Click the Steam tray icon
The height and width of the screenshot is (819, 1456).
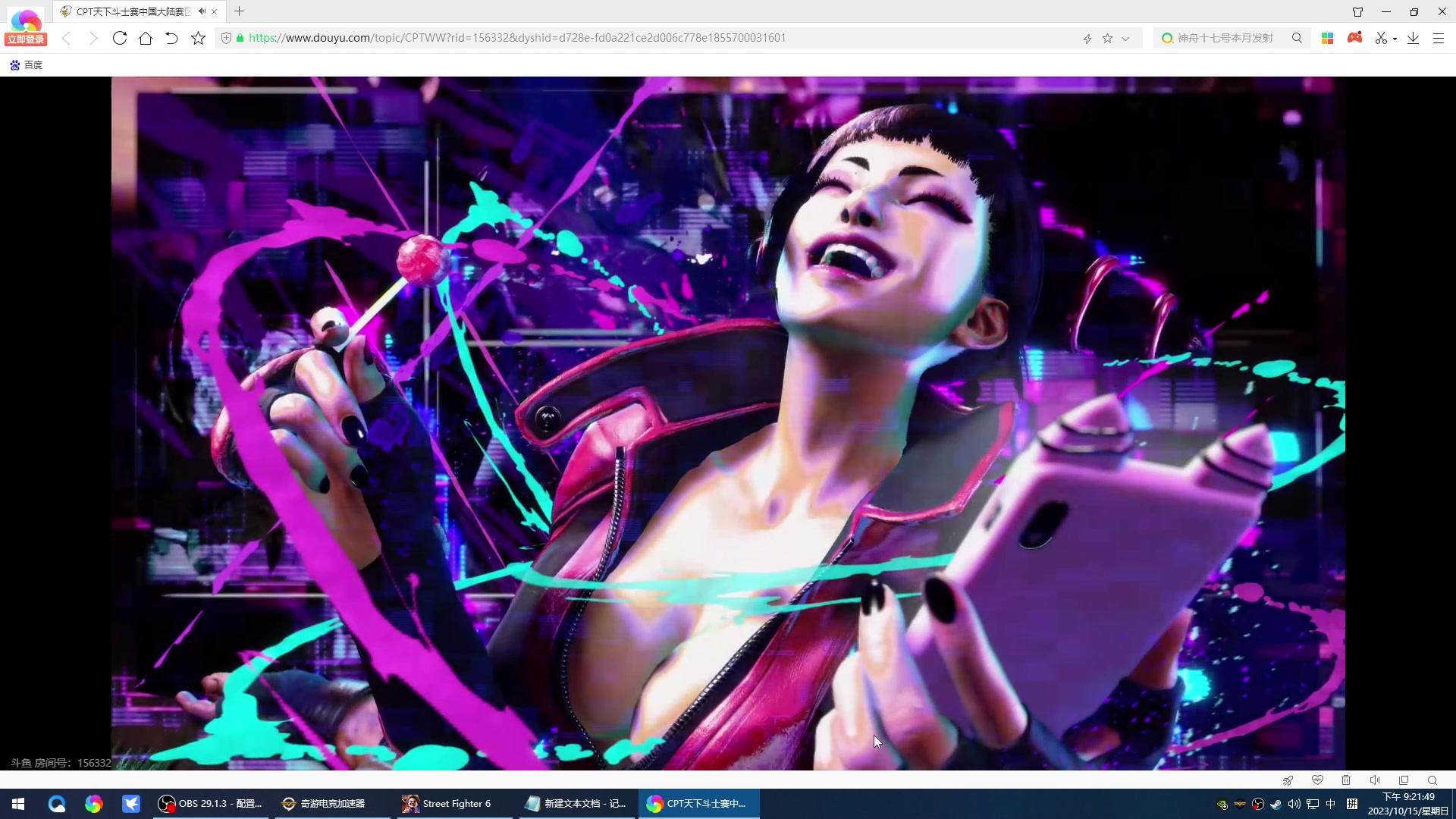click(1276, 805)
